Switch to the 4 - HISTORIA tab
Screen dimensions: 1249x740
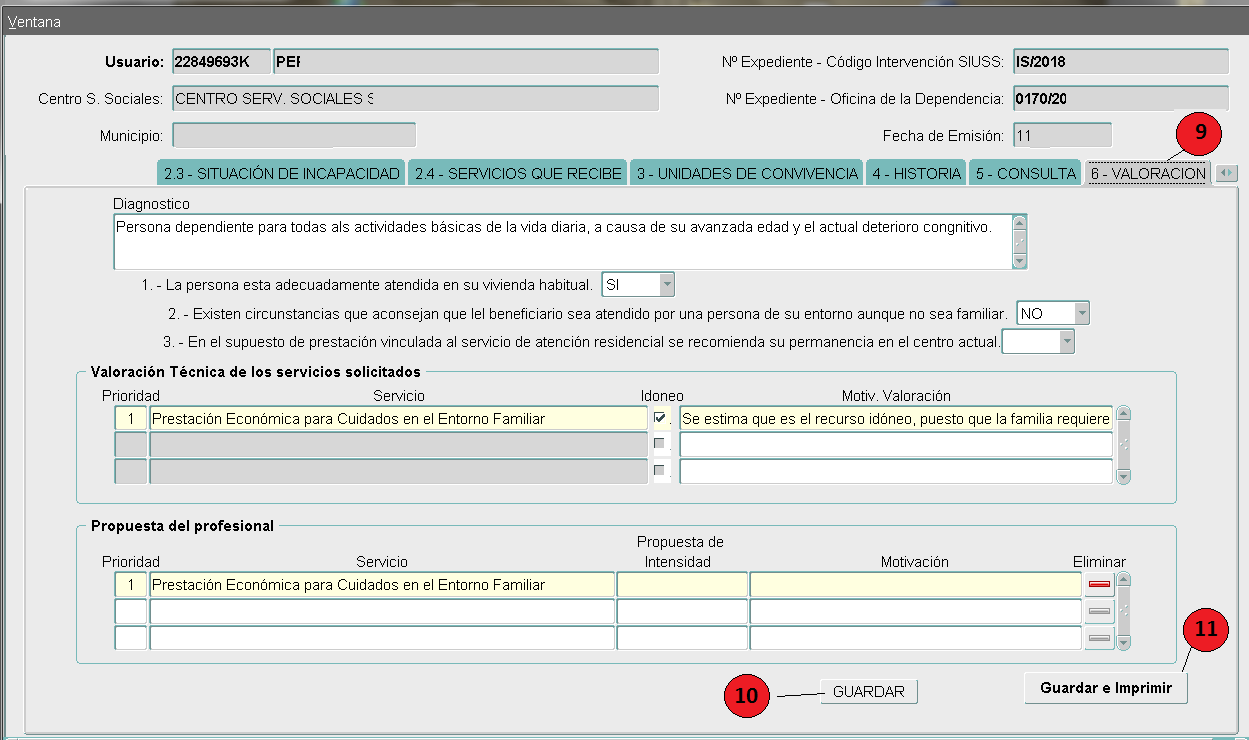(x=916, y=173)
